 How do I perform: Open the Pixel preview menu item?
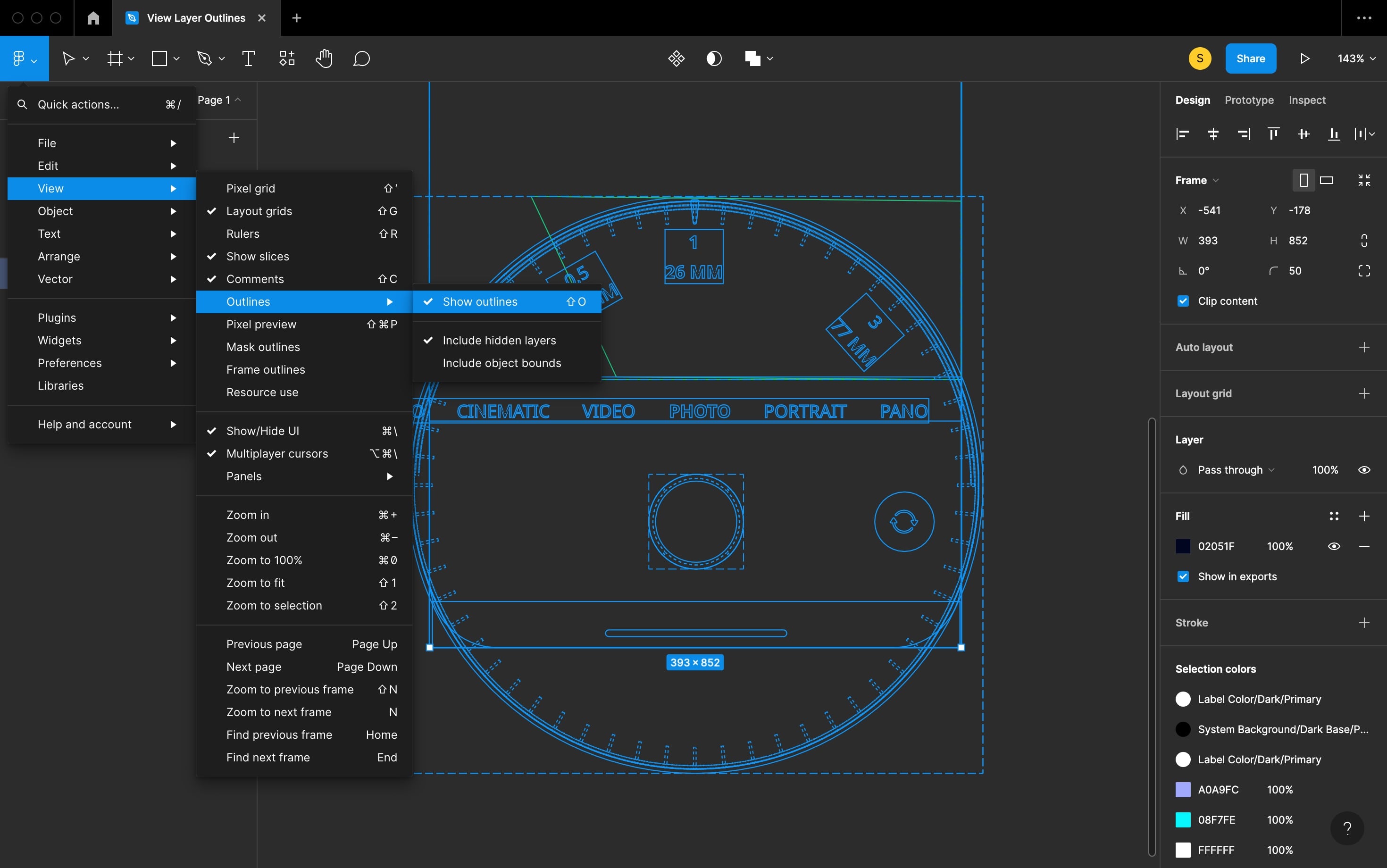point(261,324)
